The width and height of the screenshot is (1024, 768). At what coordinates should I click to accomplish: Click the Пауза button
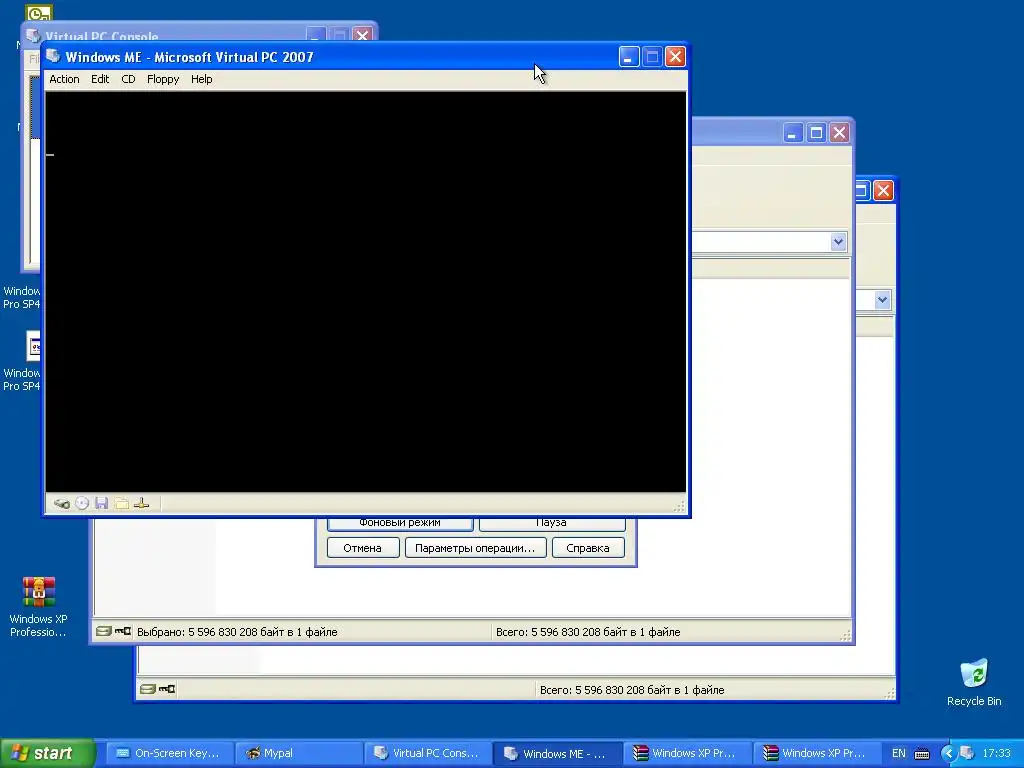(552, 523)
